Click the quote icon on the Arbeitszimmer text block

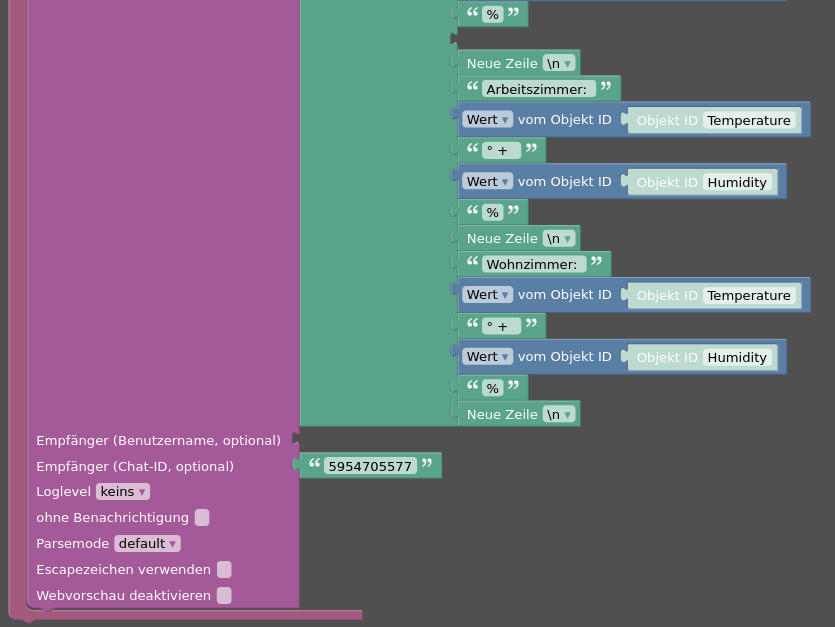(x=473, y=87)
